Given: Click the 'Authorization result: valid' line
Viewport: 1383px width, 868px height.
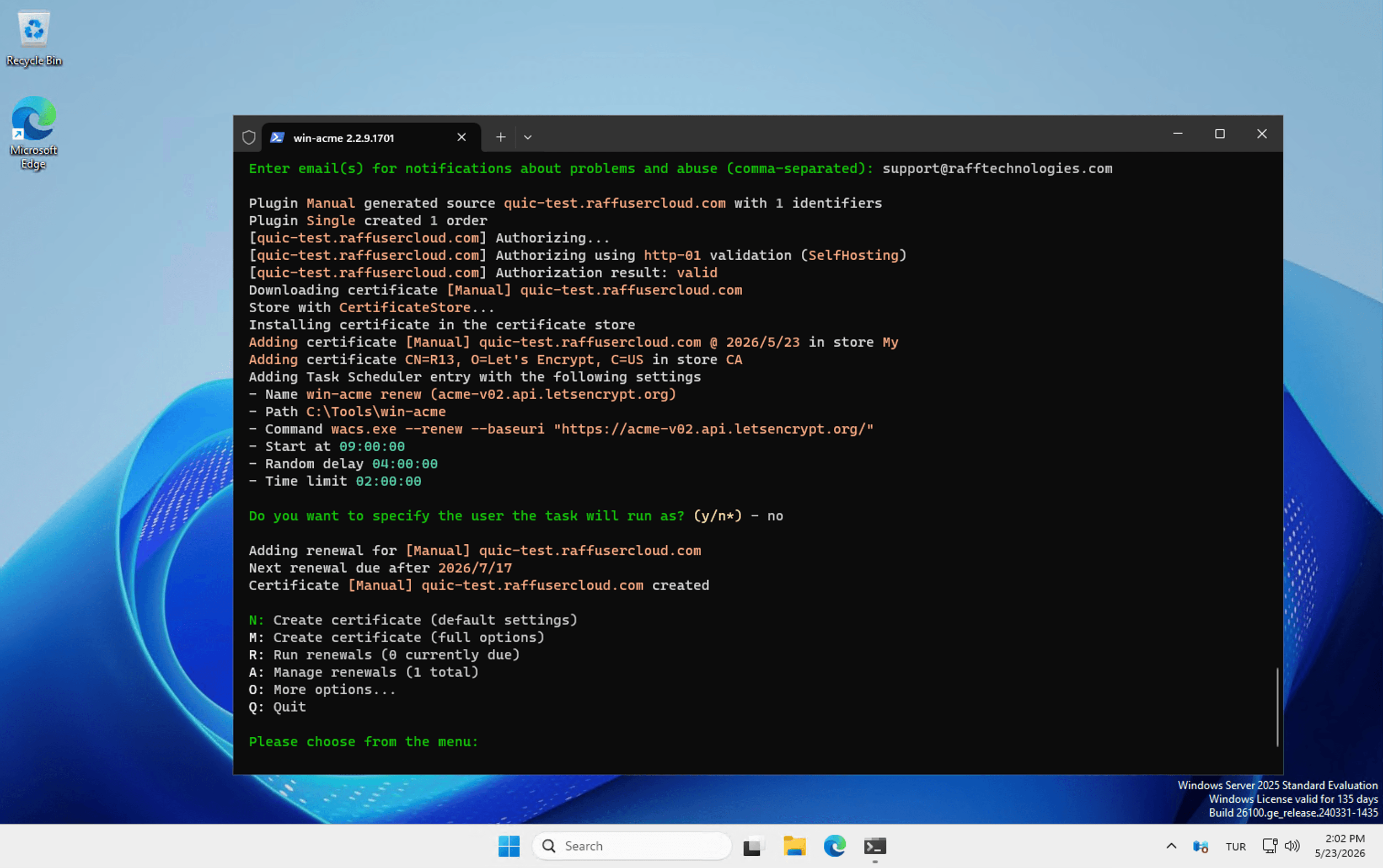Looking at the screenshot, I should click(483, 273).
